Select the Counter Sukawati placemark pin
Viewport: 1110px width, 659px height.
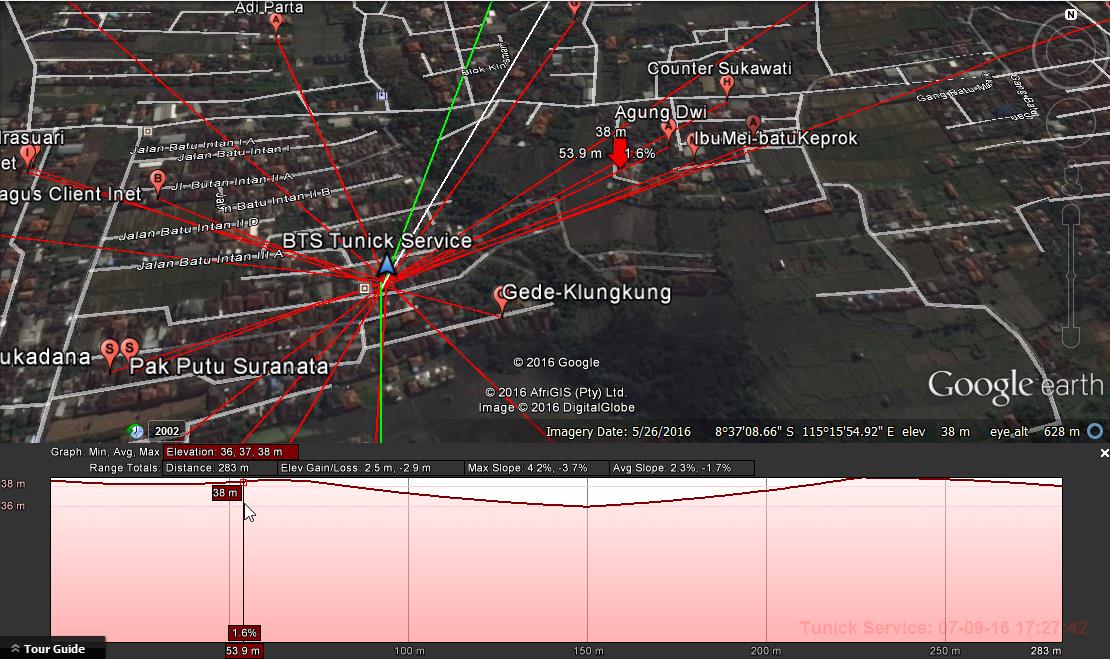point(726,85)
